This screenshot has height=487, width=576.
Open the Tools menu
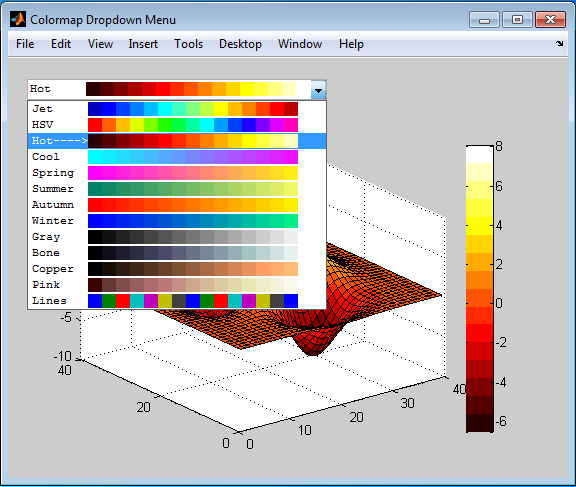(188, 44)
